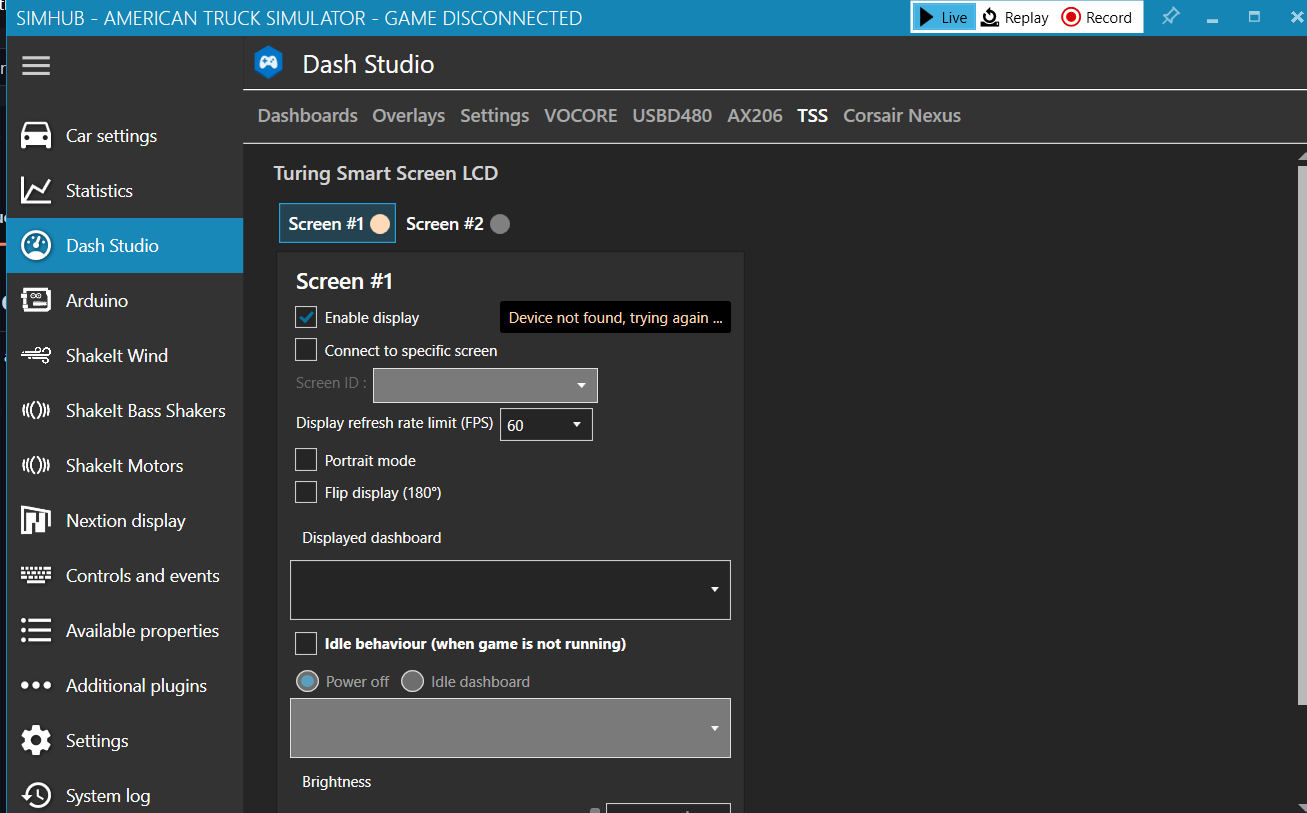Go to the Nextion display page
This screenshot has height=813, width=1307.
pos(125,520)
